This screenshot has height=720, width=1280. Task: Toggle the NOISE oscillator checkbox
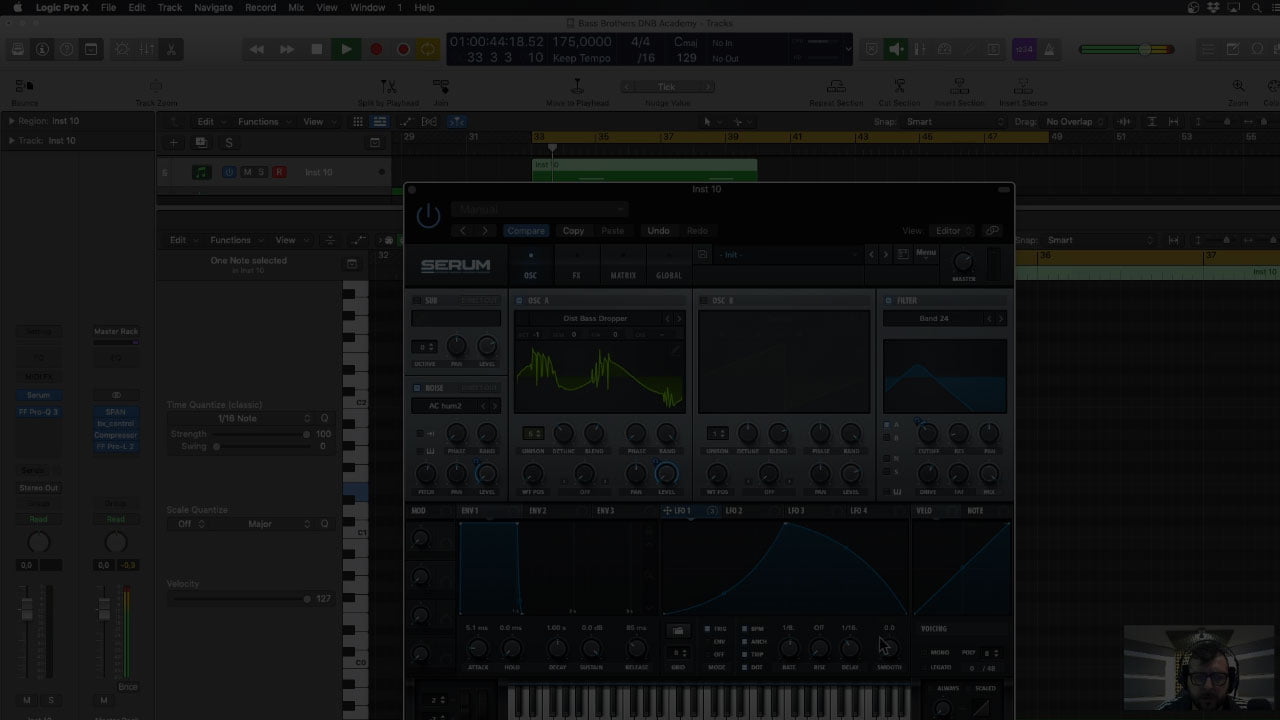point(417,388)
